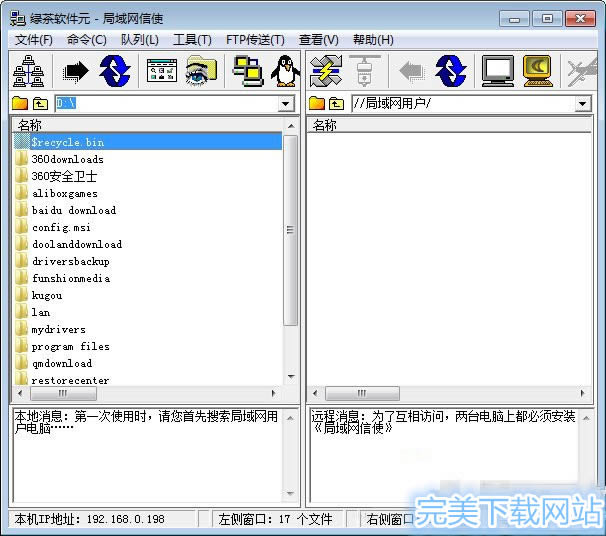Viewport: 606px width, 536px height.
Task: Click the black right arrow transfer icon
Action: [x=76, y=70]
